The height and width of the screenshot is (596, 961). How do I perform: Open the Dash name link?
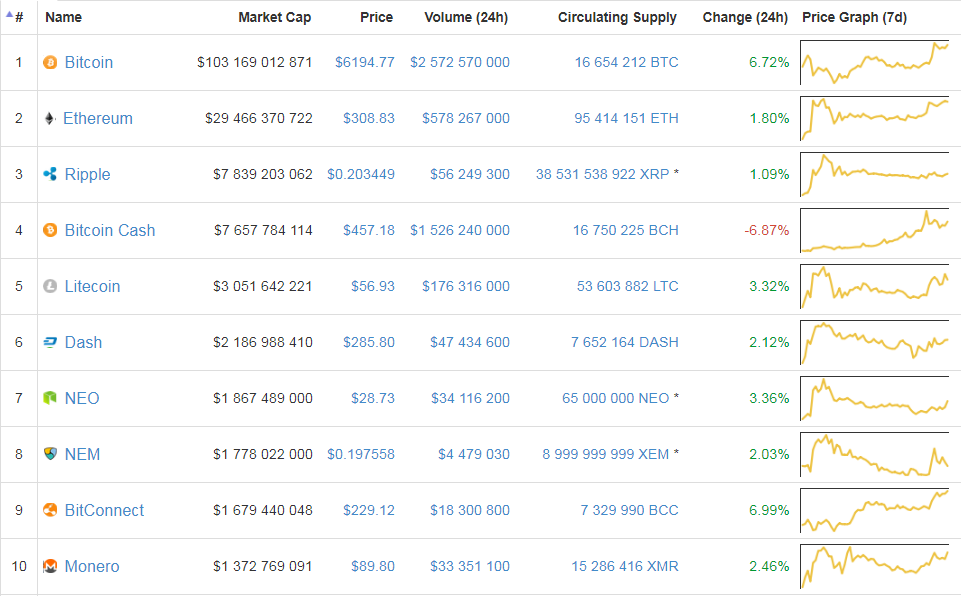(x=83, y=342)
